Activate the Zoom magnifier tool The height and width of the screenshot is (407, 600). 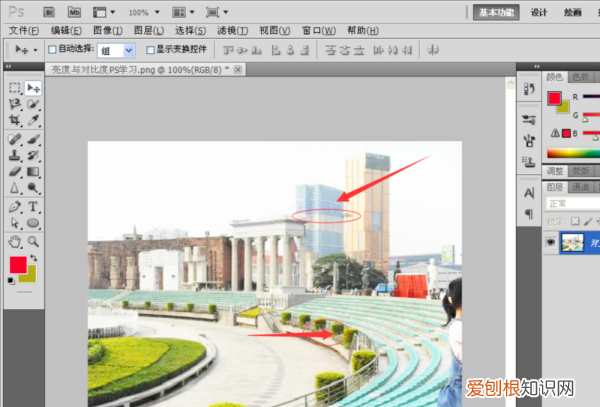coord(33,241)
